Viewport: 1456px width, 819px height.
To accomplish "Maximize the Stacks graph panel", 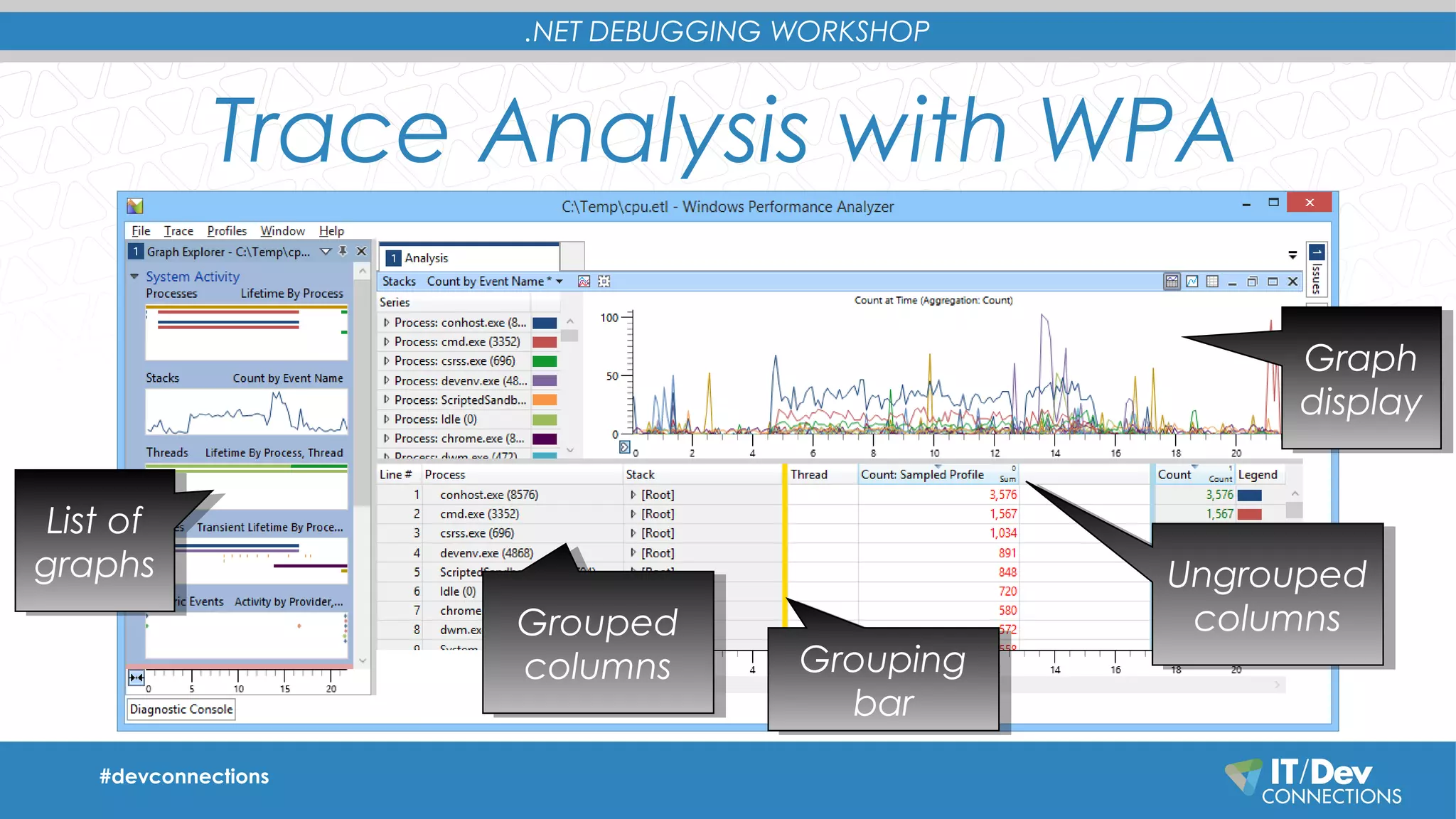I will (x=1273, y=282).
